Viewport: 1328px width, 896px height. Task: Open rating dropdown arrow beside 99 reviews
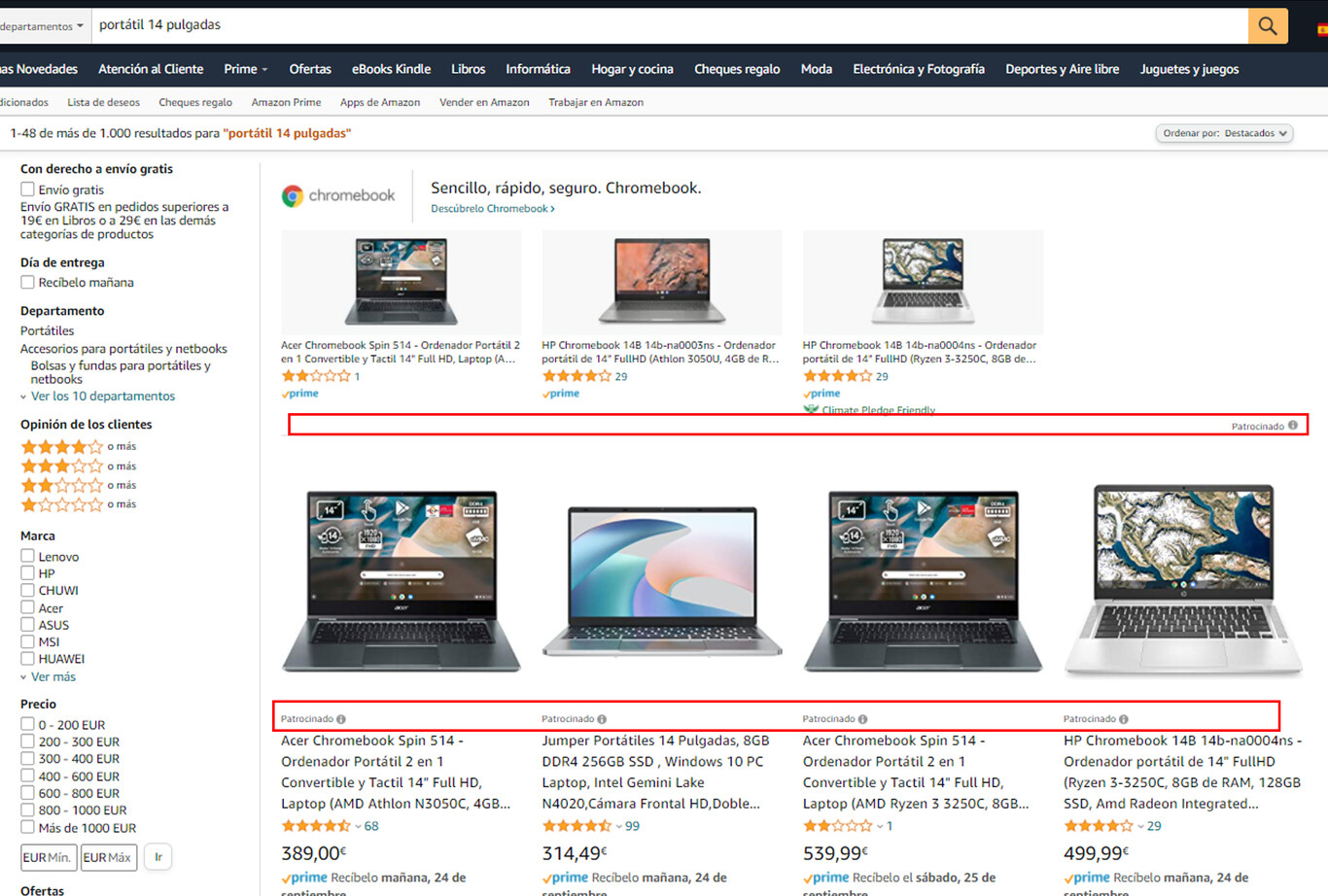coord(619,827)
